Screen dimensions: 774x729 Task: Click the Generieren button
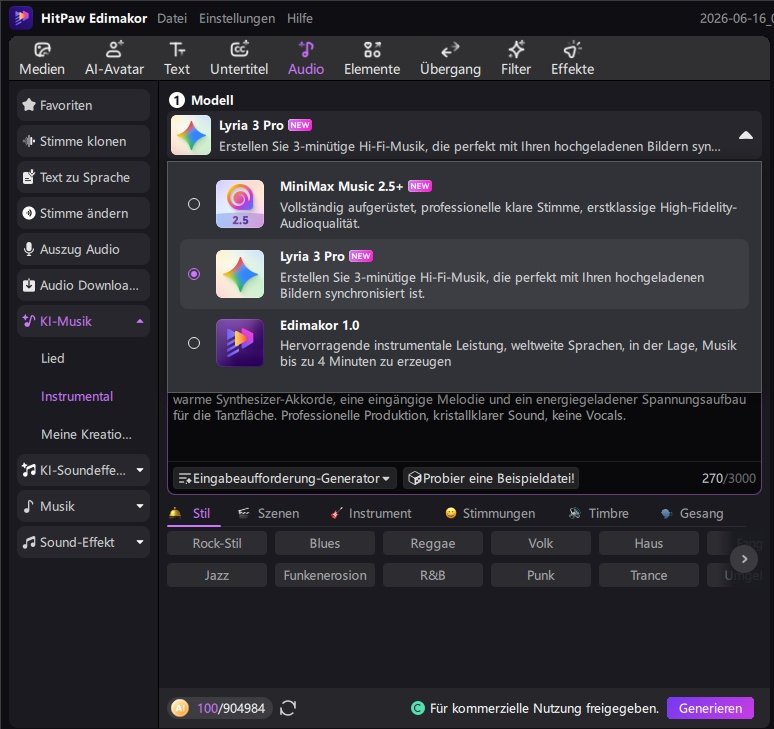(x=710, y=708)
